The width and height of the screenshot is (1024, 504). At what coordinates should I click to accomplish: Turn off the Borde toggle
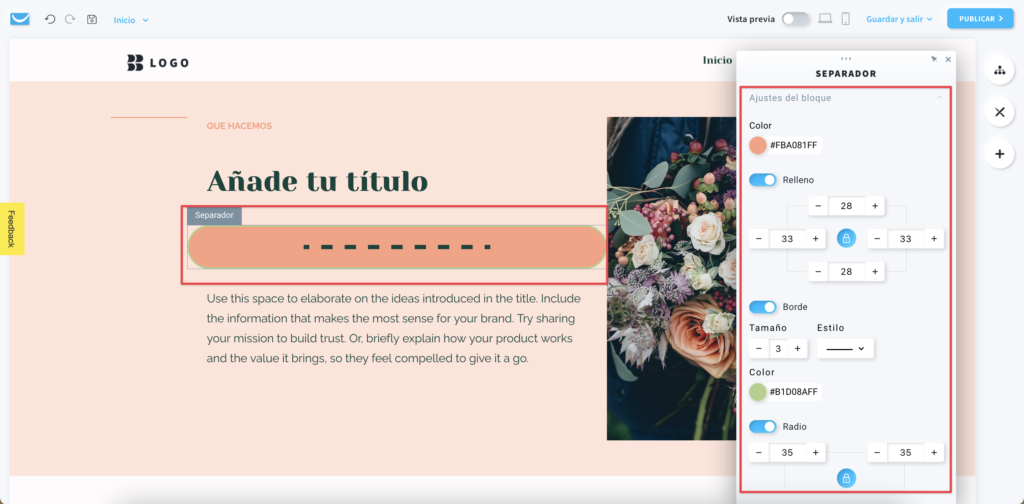point(763,306)
